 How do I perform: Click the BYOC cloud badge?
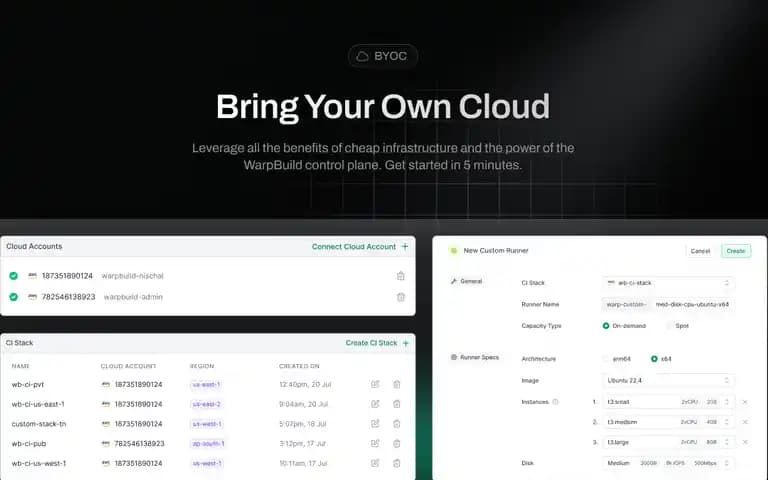tap(383, 56)
